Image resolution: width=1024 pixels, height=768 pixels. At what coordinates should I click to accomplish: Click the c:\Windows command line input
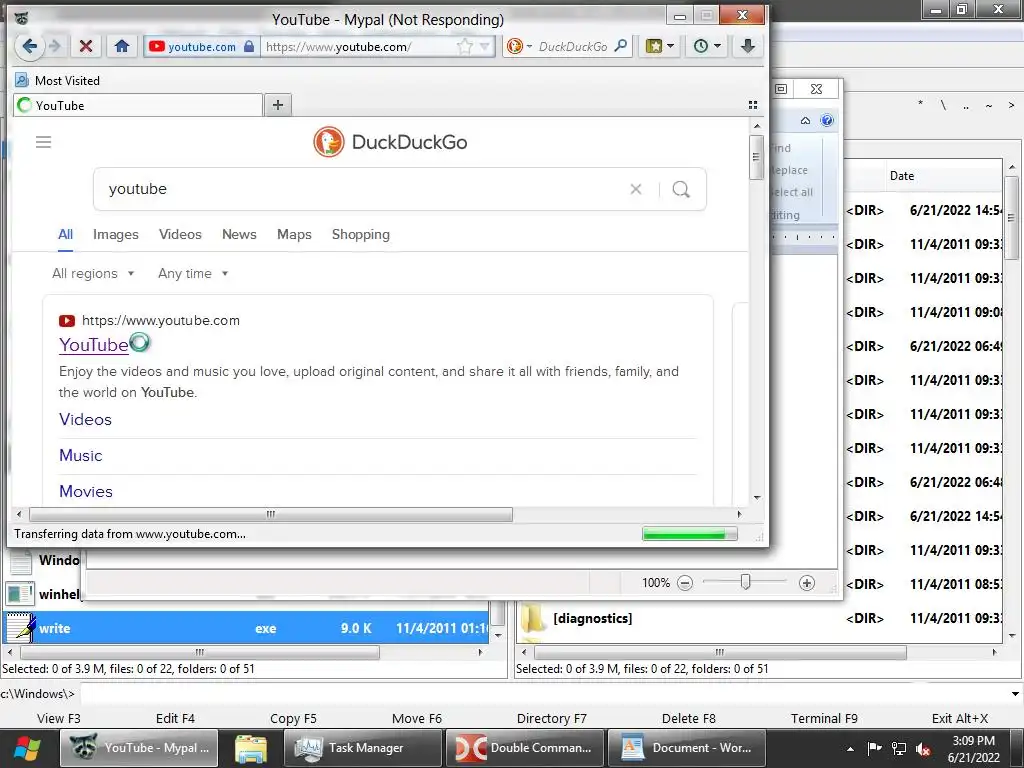pos(544,694)
